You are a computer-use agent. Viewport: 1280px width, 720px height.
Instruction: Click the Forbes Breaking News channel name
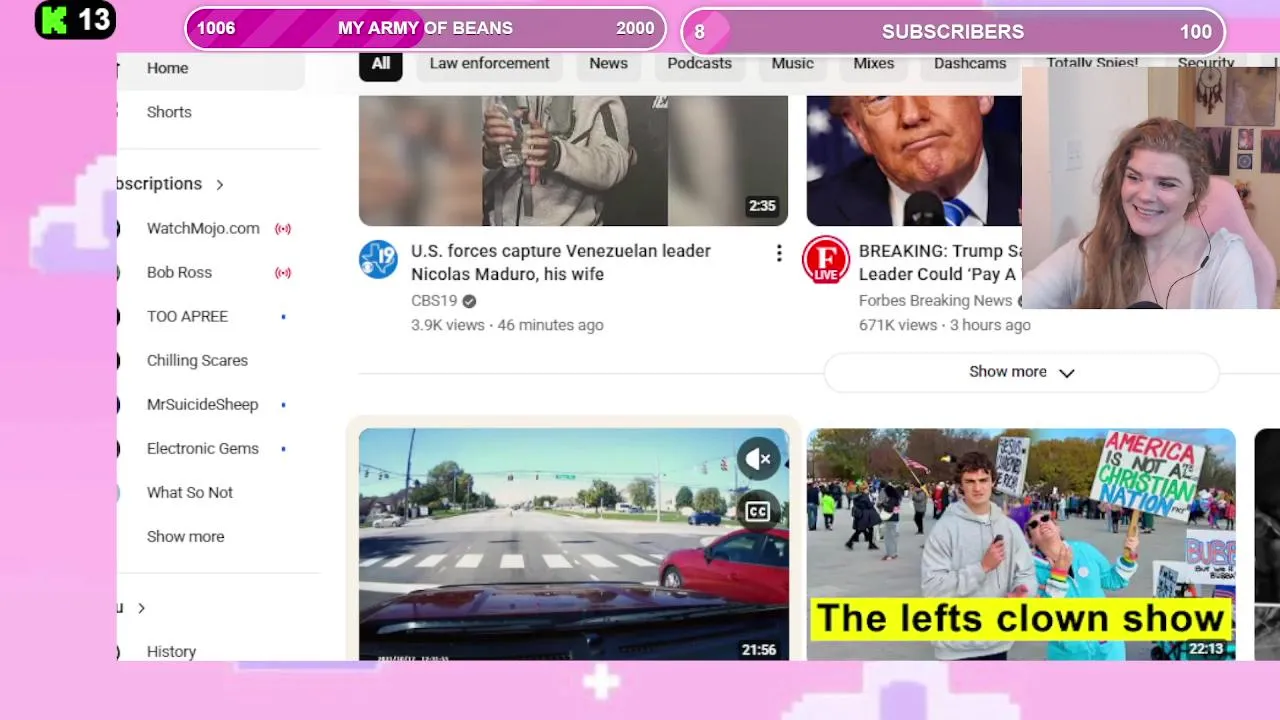coord(935,301)
